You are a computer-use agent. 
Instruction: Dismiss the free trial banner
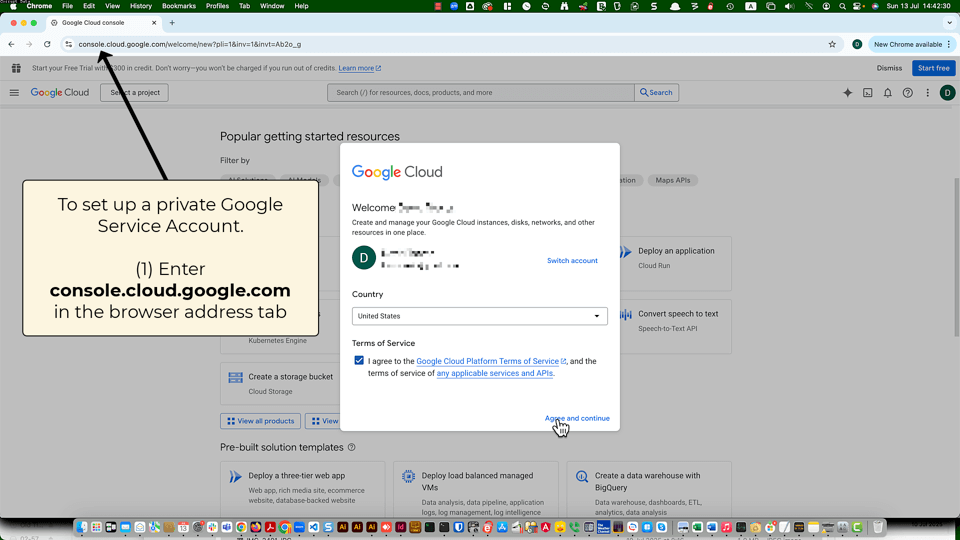pos(889,68)
